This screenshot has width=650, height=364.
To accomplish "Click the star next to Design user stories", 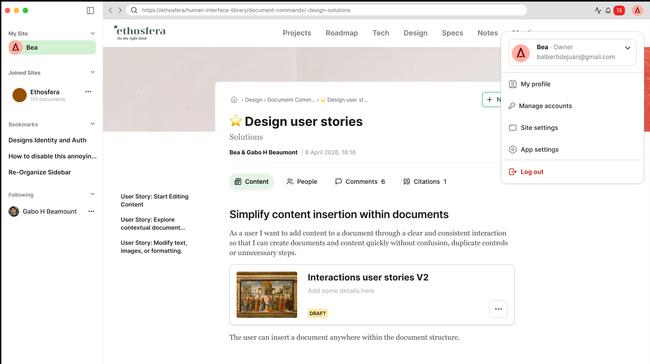I will pyautogui.click(x=235, y=121).
